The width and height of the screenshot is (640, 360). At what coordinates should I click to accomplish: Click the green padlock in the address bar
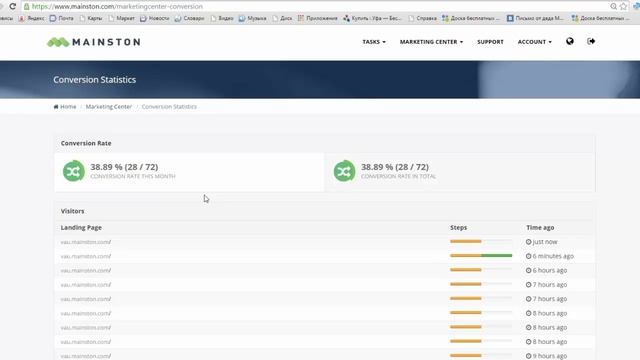pyautogui.click(x=27, y=7)
